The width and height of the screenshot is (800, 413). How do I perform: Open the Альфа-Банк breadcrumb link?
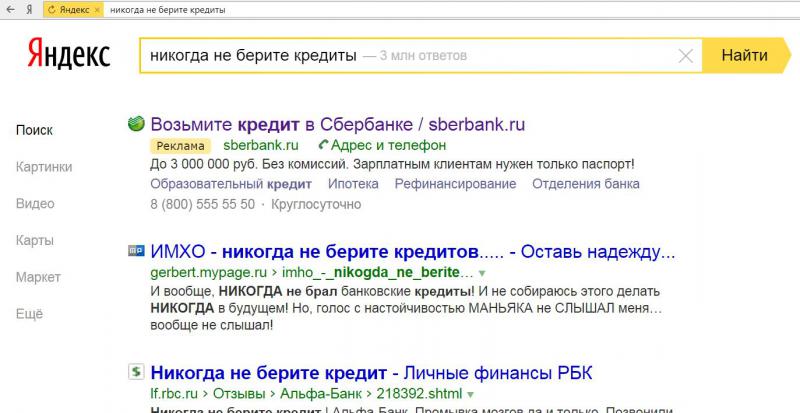(321, 394)
